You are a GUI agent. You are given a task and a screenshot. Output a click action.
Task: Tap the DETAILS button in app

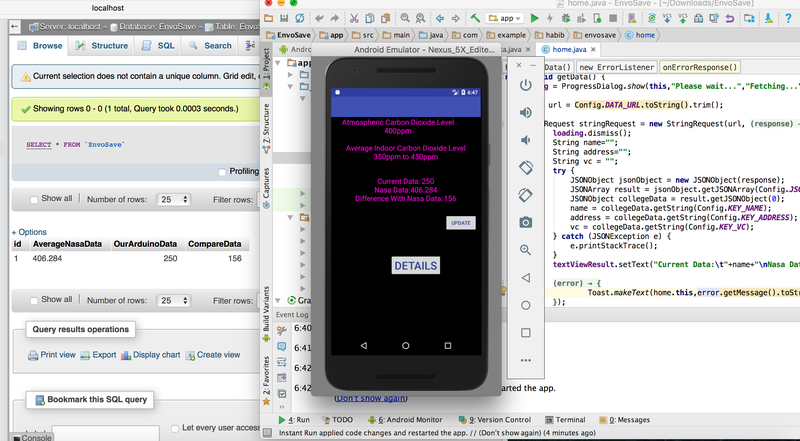click(x=415, y=266)
